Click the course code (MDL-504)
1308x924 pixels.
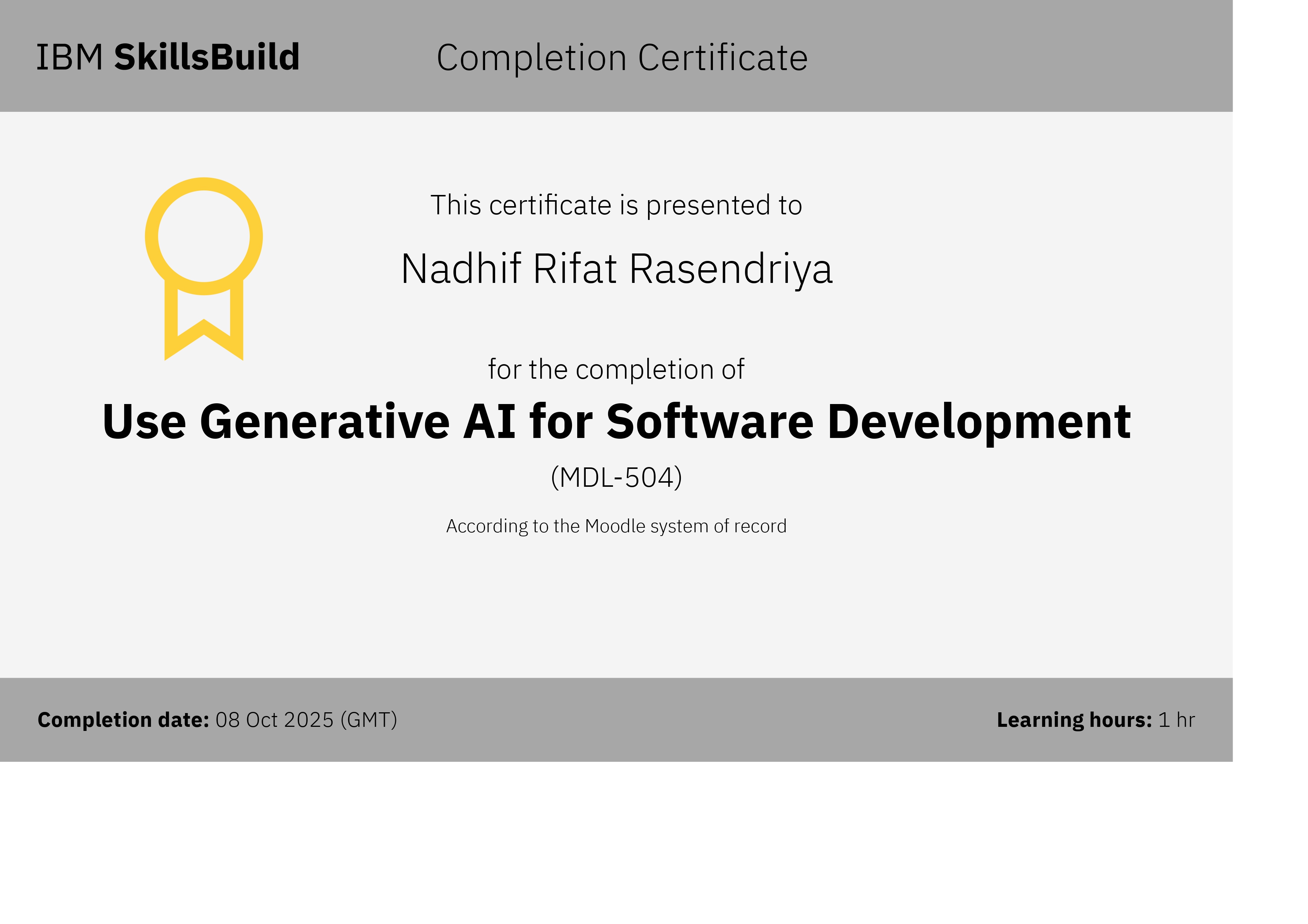point(616,477)
